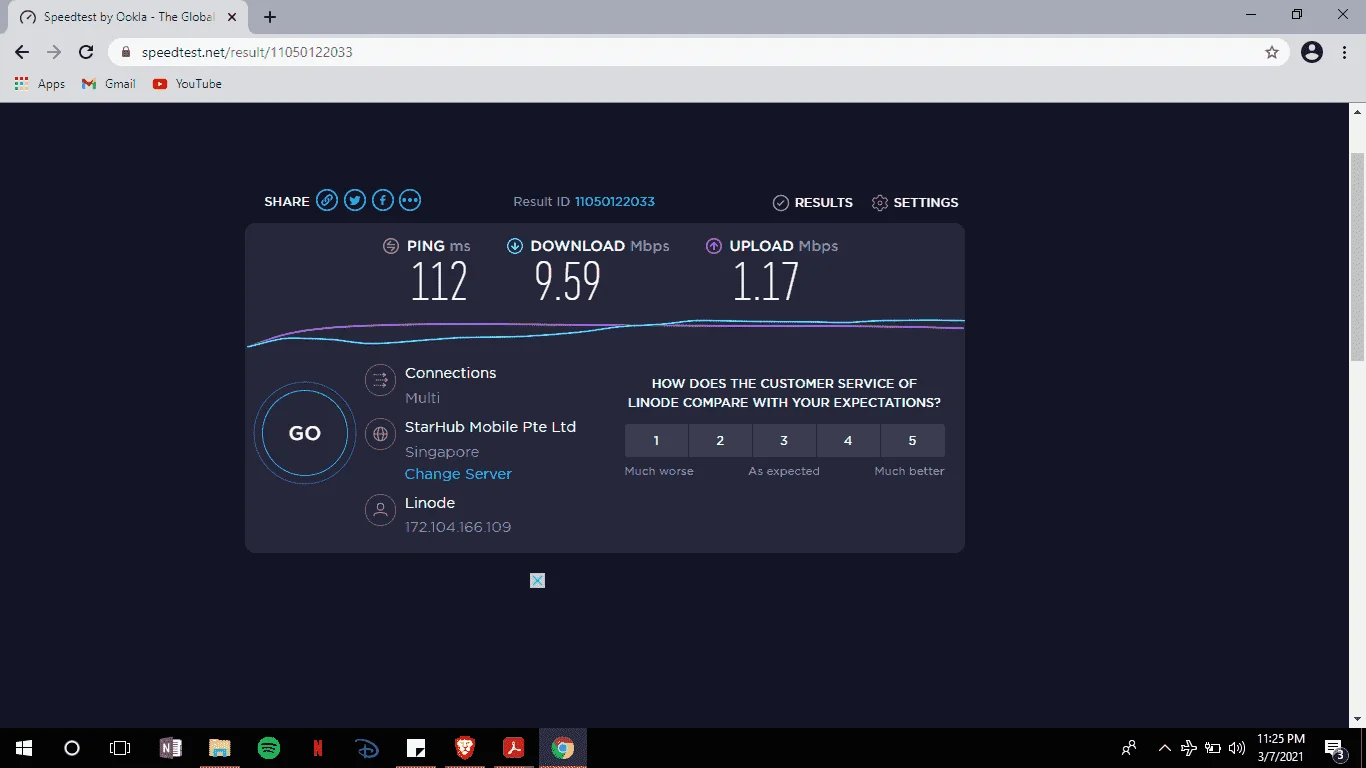Open the notification action center

(x=1335, y=748)
